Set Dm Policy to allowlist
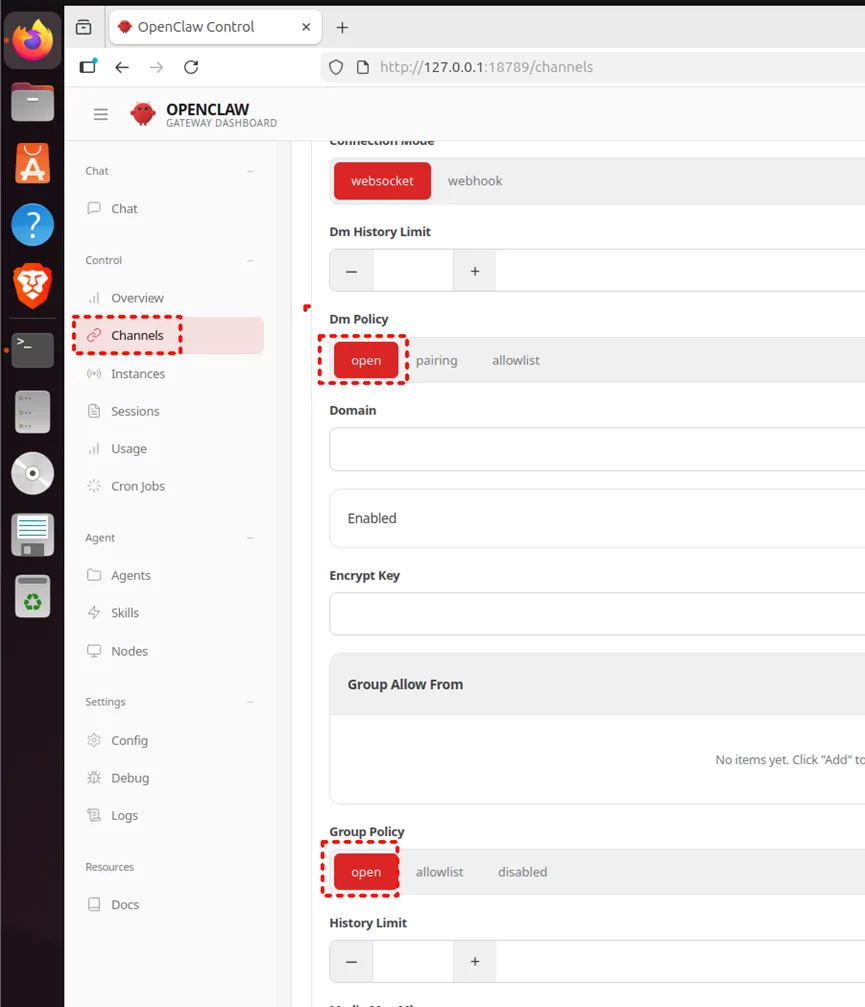The image size is (865, 1007). coord(516,360)
